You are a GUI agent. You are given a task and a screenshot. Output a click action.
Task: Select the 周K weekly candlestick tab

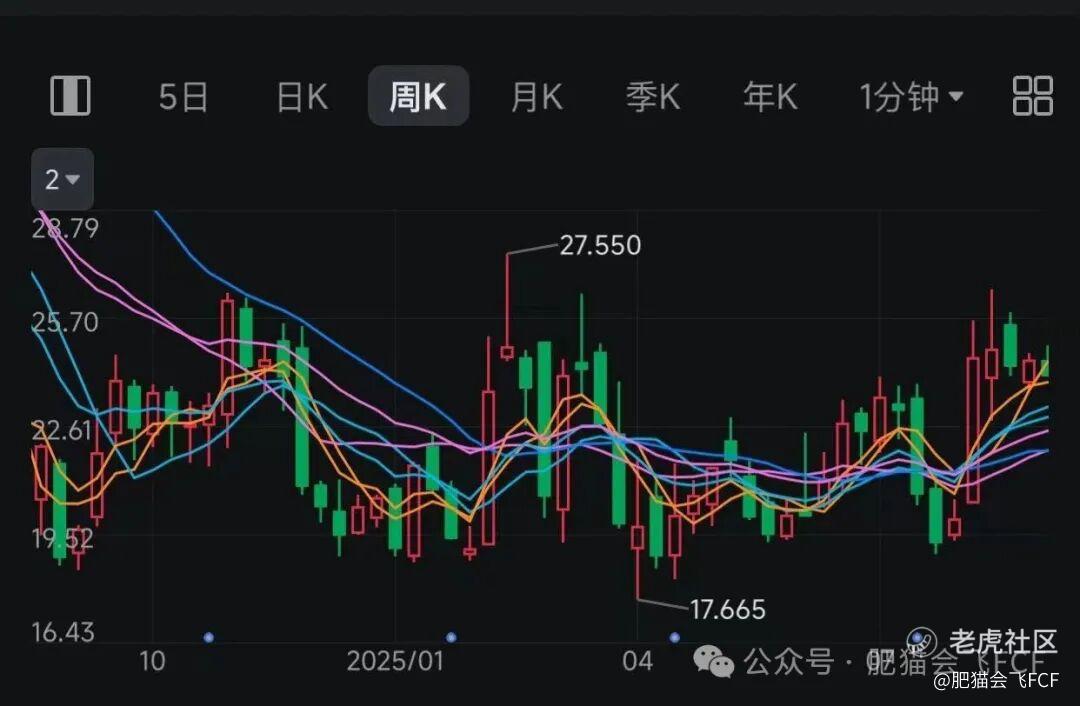[418, 96]
